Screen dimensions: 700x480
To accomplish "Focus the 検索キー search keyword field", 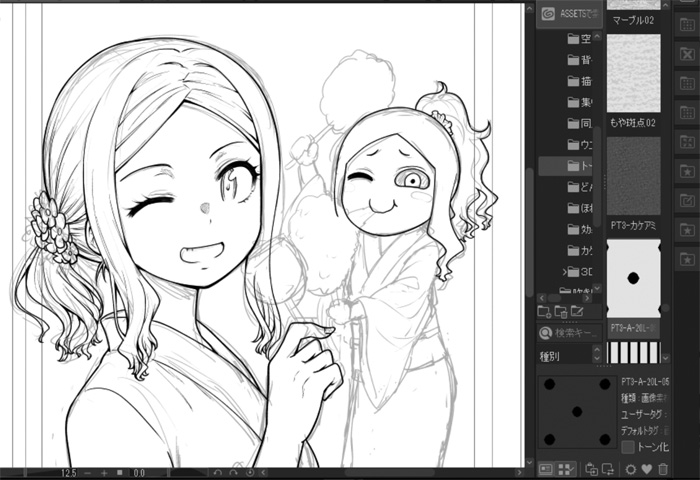I will [576, 333].
